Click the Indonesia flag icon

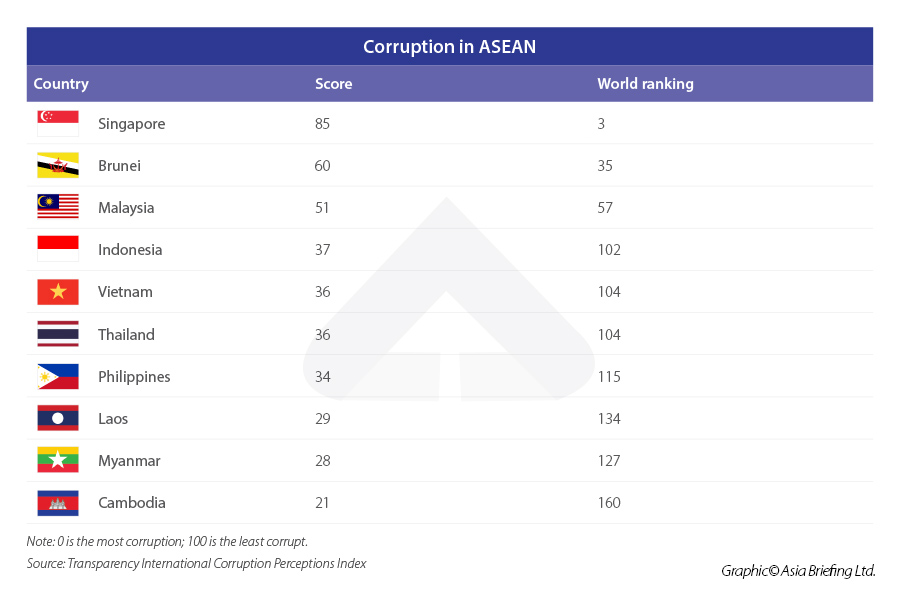tap(58, 250)
